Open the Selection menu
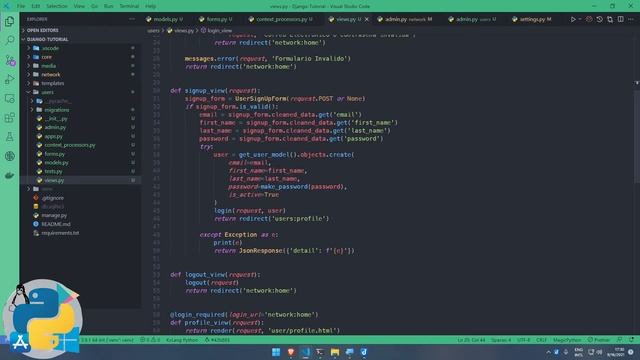The width and height of the screenshot is (640, 360). [x=56, y=6]
